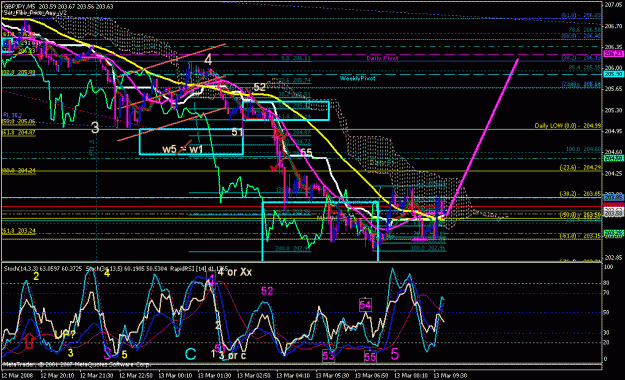This screenshot has width=625, height=380.
Task: Select the magenta Daily Pivot label
Action: coord(382,58)
